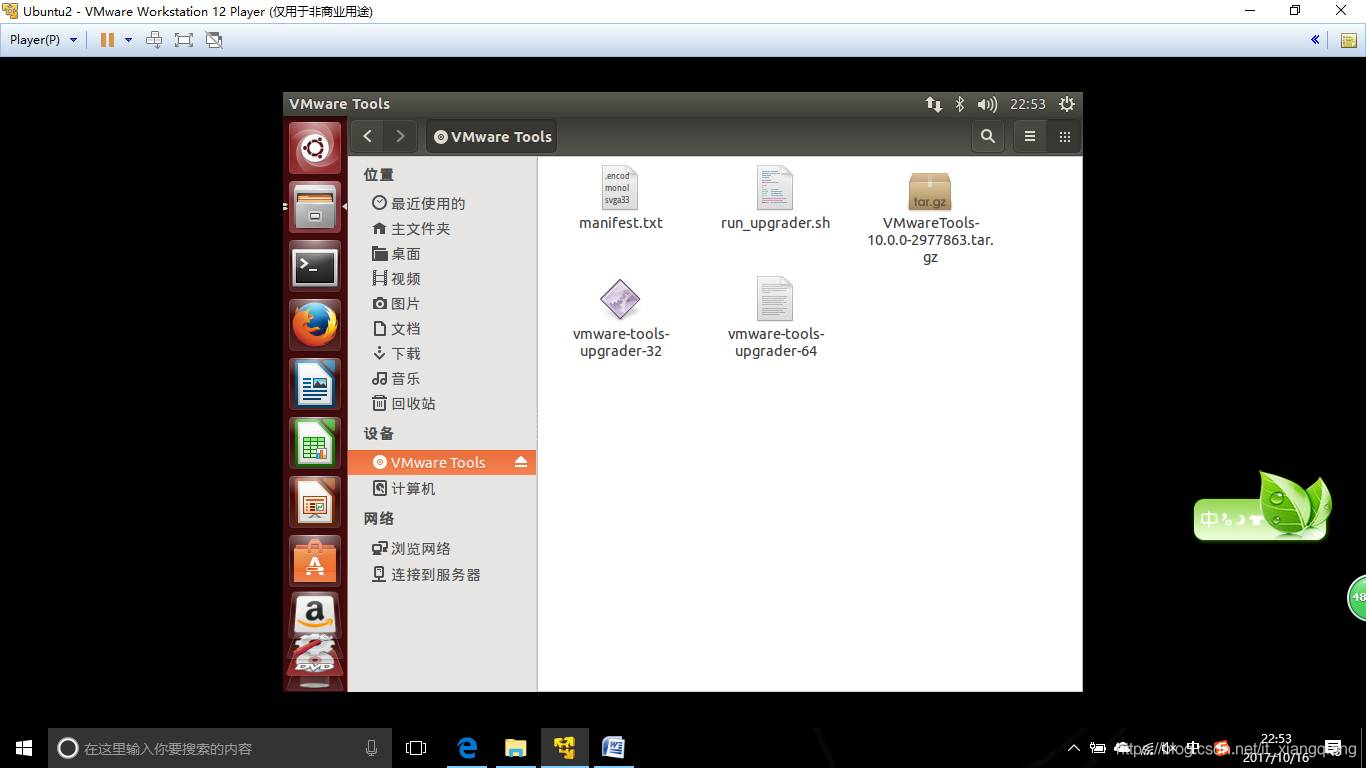This screenshot has height=768, width=1366.
Task: Select run_upgrader.sh script
Action: click(x=775, y=199)
